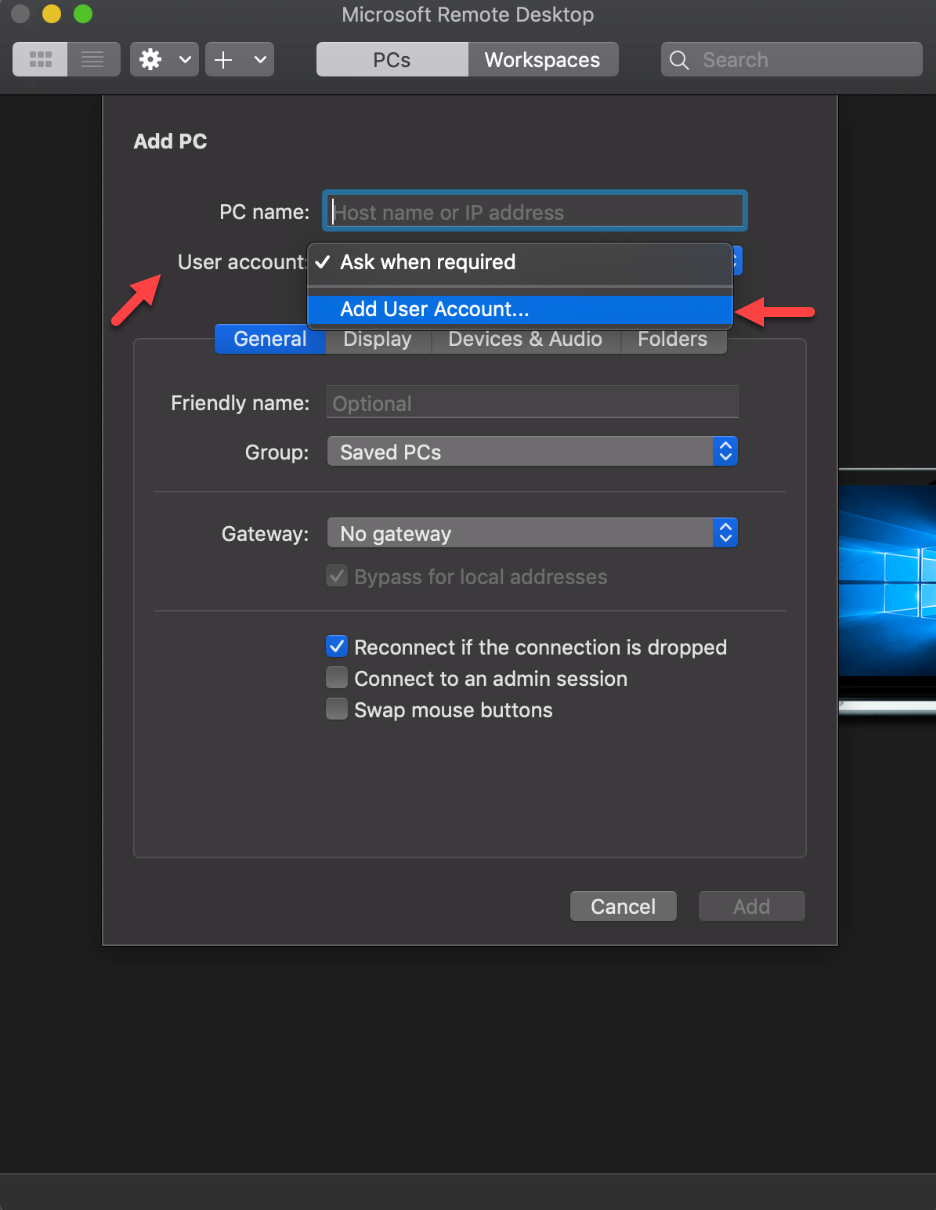Click the search magnifier icon
The height and width of the screenshot is (1210, 936).
[x=679, y=60]
